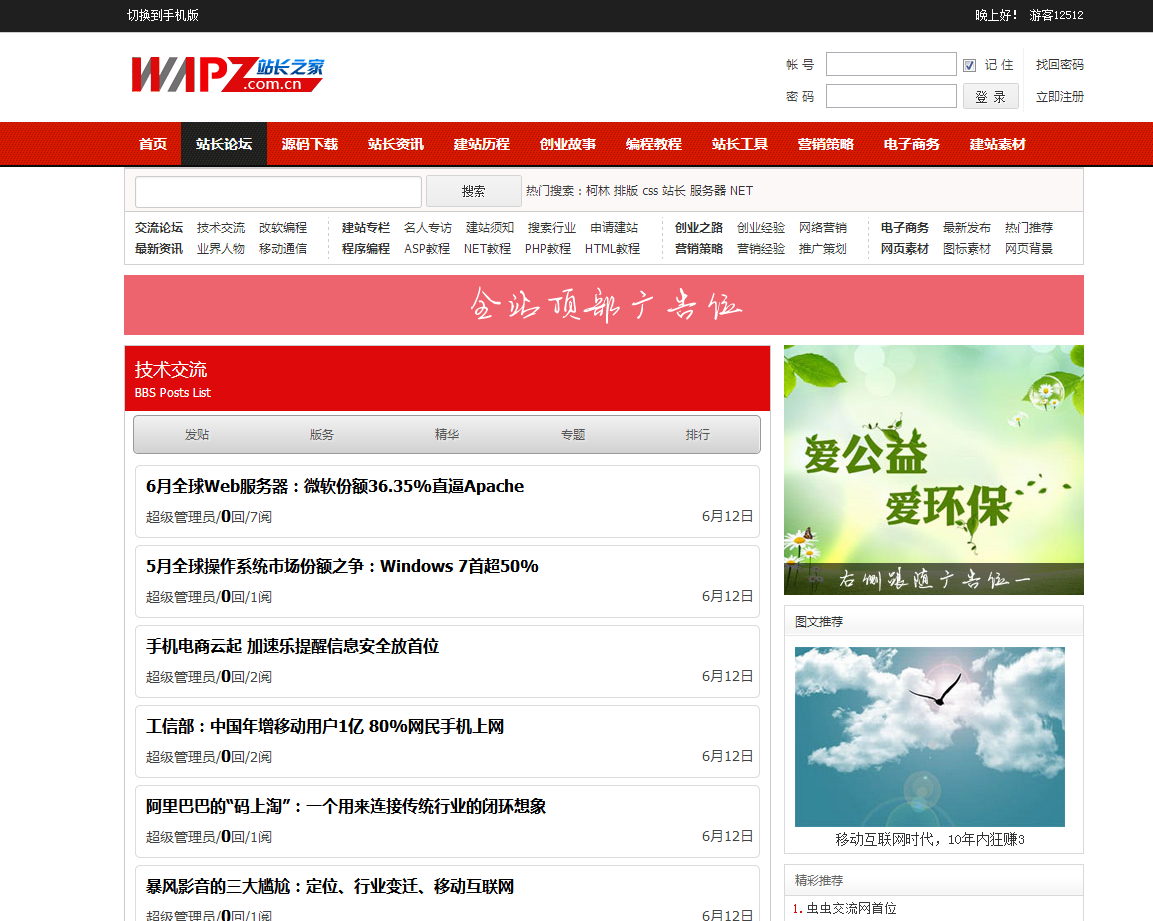
Task: Switch to the 精华 tab
Action: point(447,435)
